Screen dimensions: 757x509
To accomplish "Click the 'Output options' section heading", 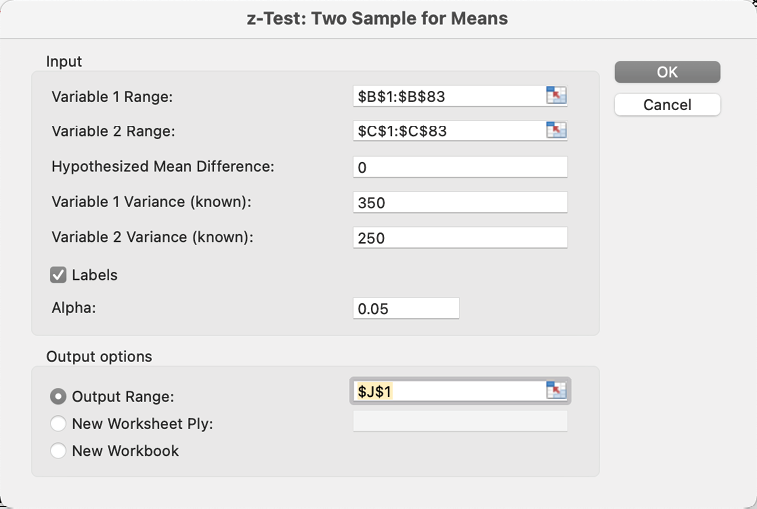I will 99,356.
